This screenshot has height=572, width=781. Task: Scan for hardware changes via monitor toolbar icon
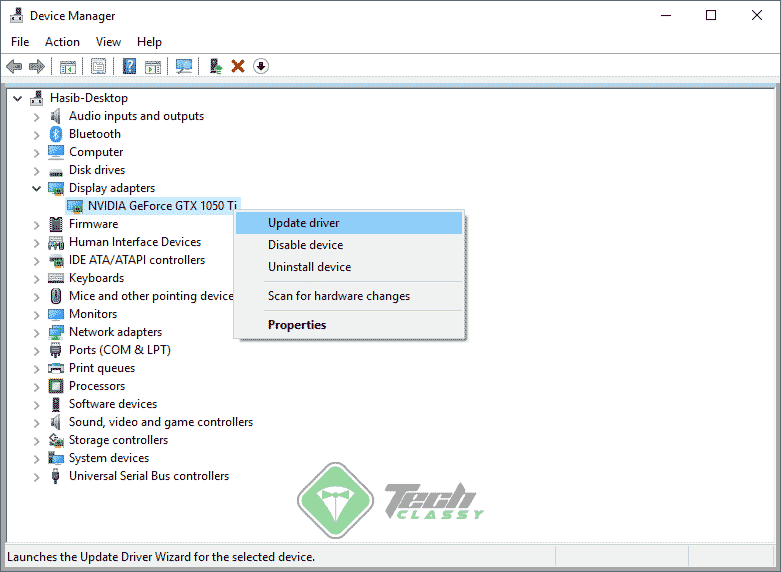coord(184,66)
